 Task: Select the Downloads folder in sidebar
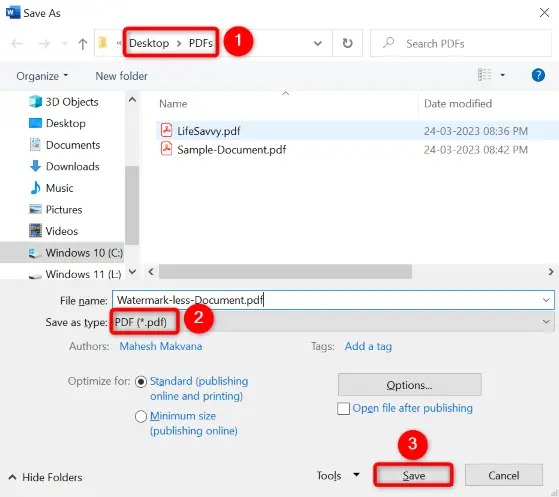tap(65, 166)
